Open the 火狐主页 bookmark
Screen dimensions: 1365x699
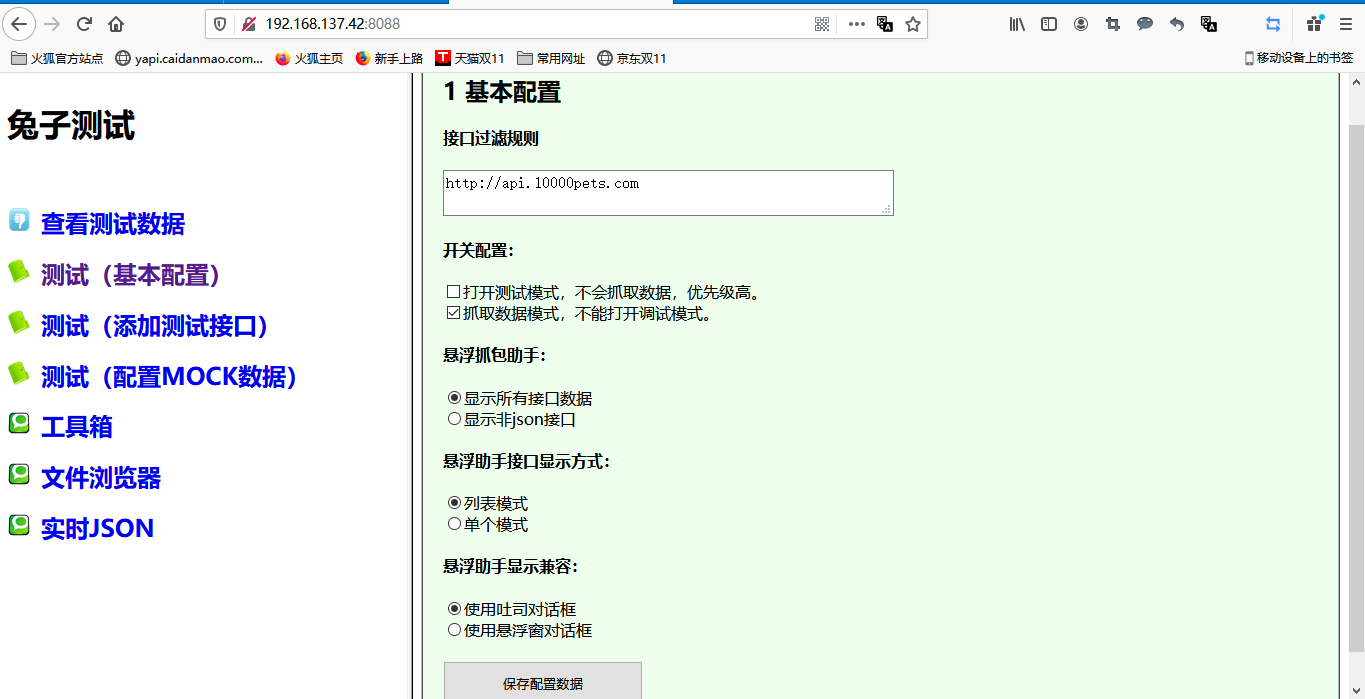(309, 58)
